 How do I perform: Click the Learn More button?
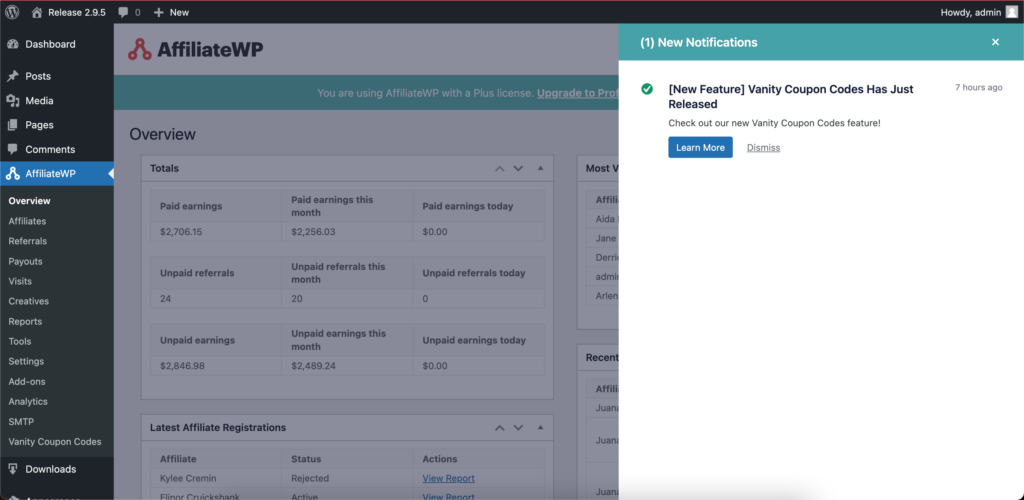(x=700, y=148)
